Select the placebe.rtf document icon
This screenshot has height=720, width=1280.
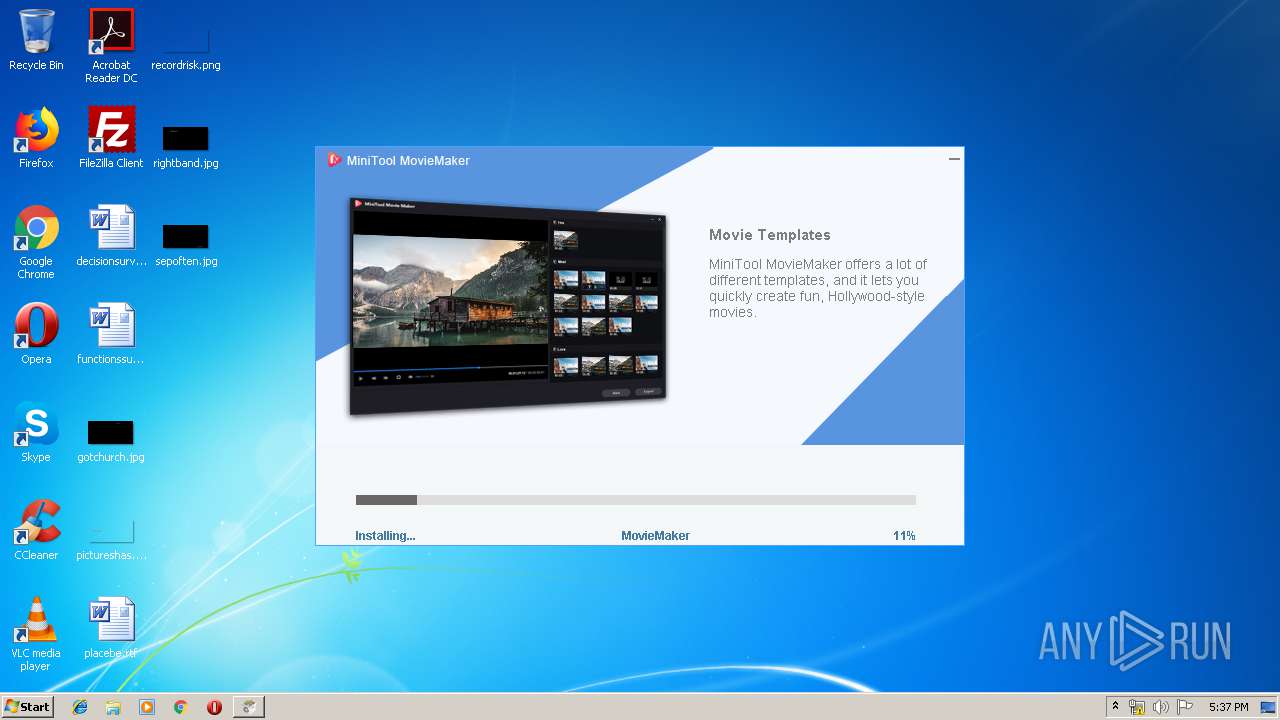pos(111,628)
